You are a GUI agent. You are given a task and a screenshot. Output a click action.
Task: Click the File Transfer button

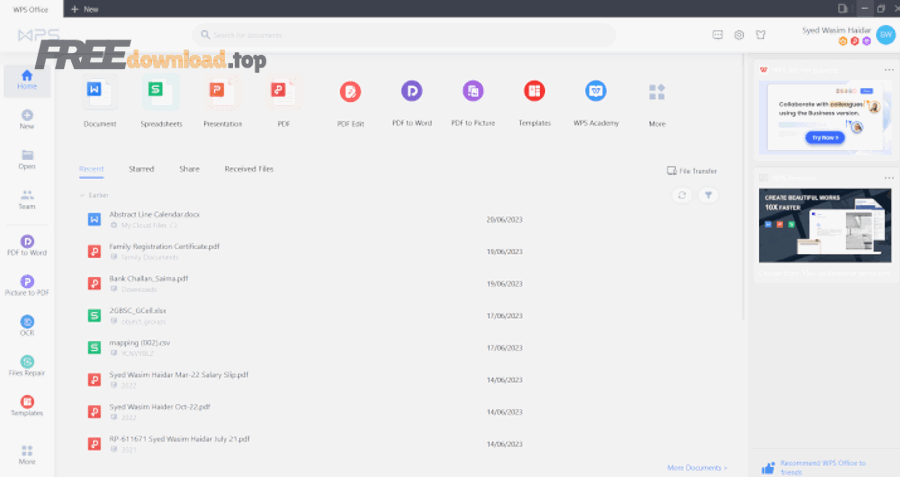[x=692, y=170]
